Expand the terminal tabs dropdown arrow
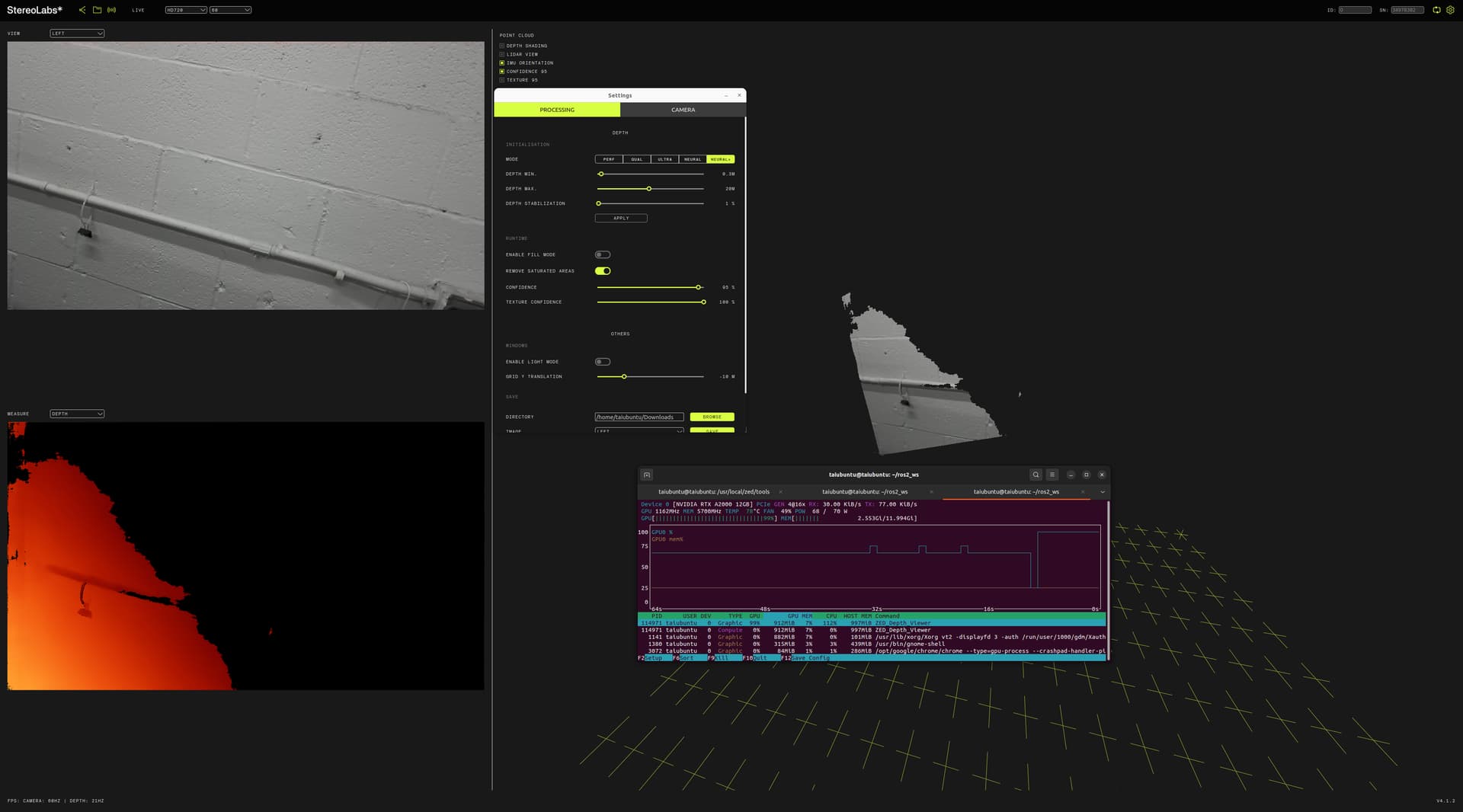 tap(1102, 492)
